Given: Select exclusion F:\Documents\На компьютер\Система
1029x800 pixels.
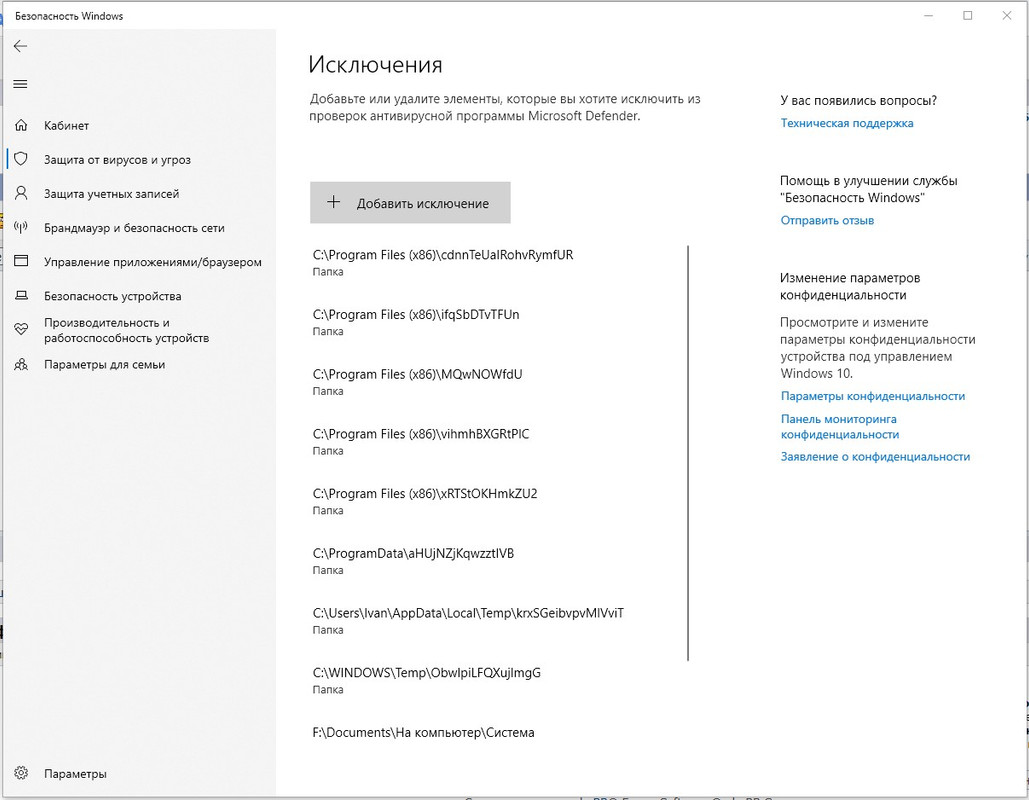Looking at the screenshot, I should pos(423,732).
